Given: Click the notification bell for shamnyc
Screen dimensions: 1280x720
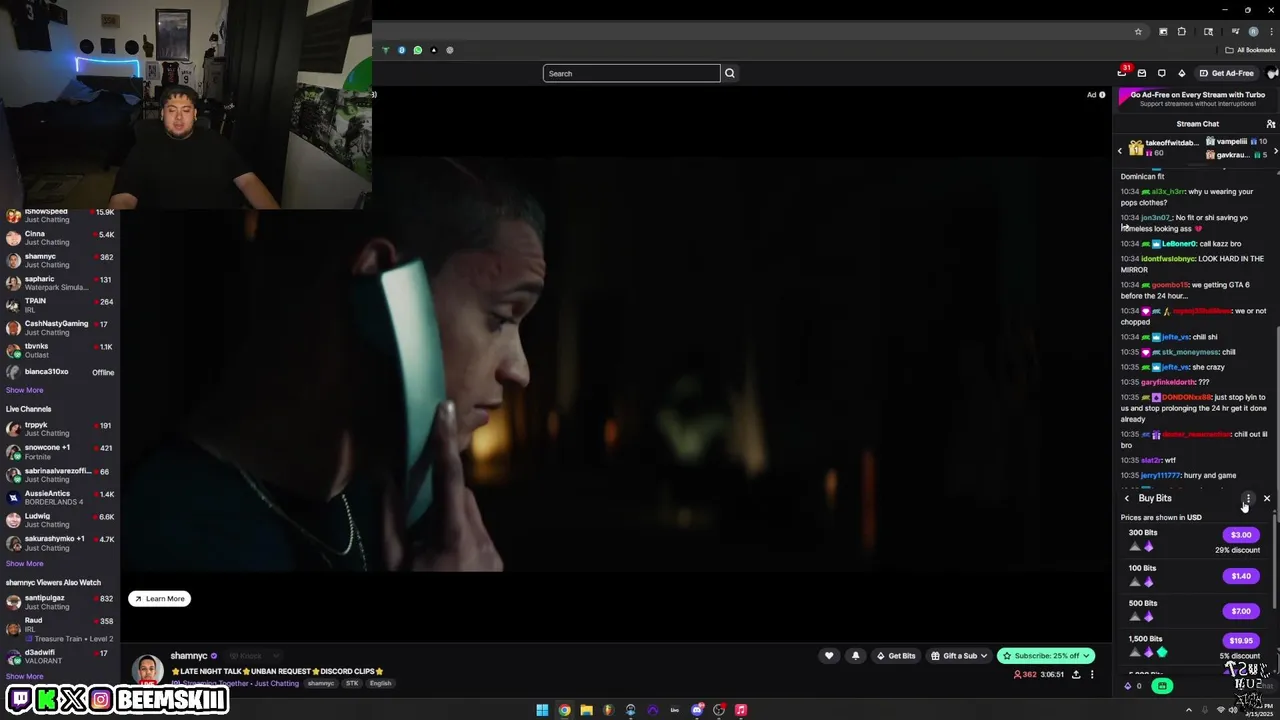Looking at the screenshot, I should (855, 656).
